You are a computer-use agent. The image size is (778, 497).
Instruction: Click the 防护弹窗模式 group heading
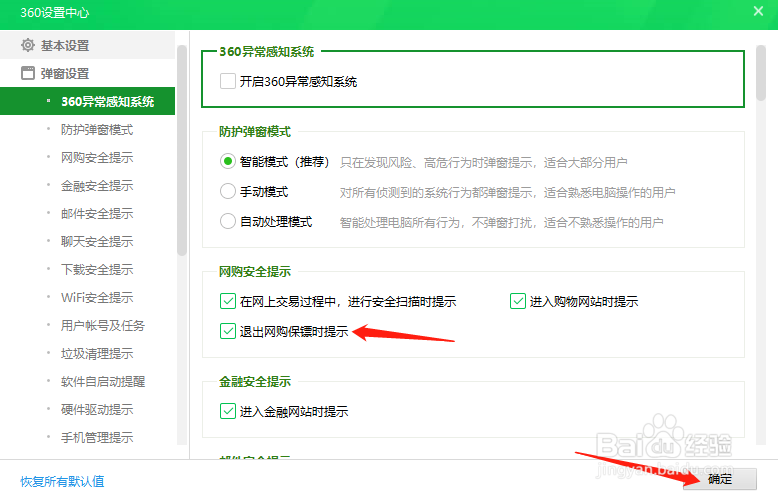[x=255, y=131]
